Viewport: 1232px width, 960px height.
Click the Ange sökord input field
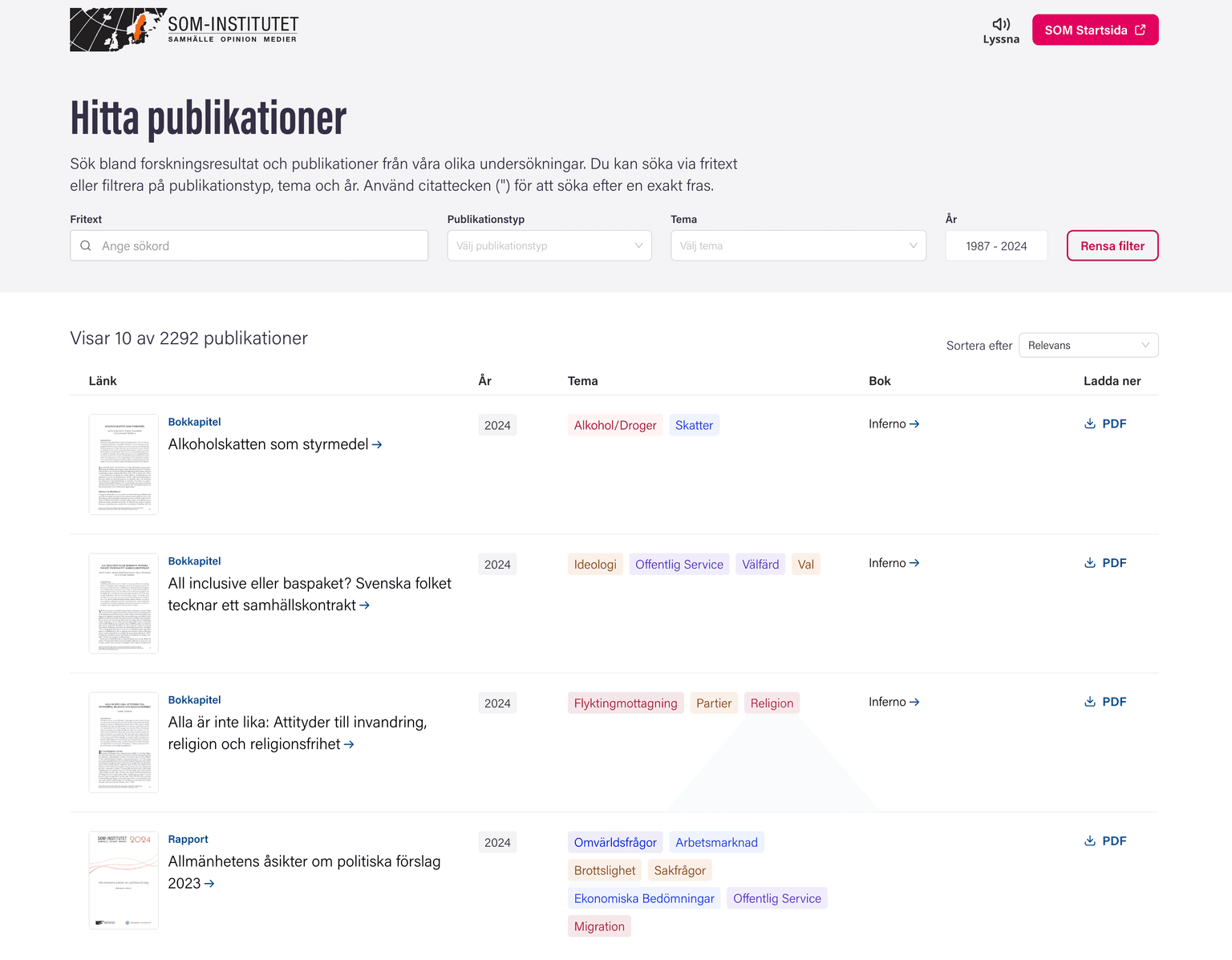(249, 245)
